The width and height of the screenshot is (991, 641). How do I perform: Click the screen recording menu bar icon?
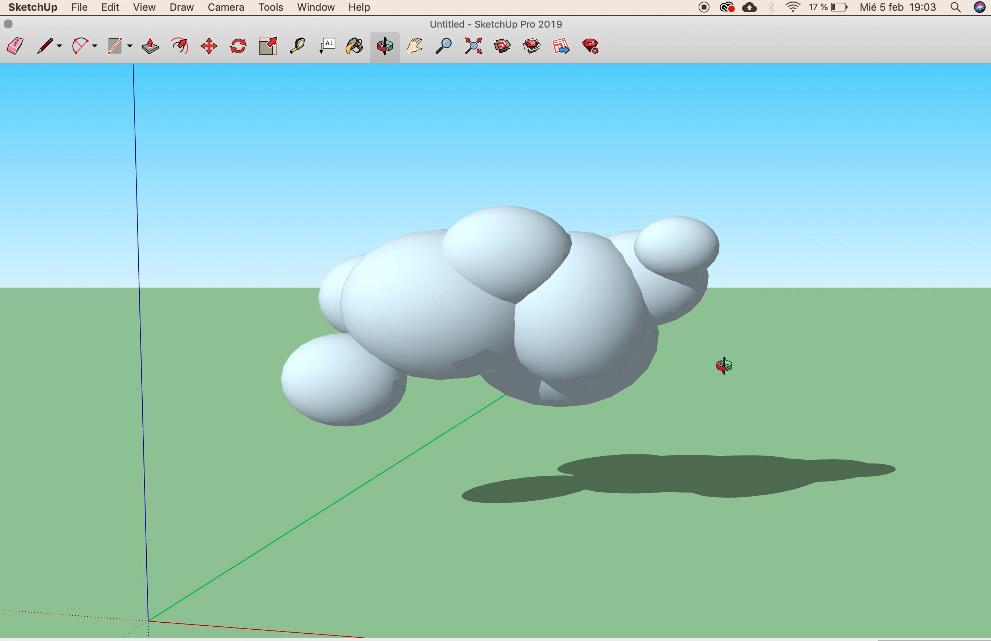click(703, 8)
